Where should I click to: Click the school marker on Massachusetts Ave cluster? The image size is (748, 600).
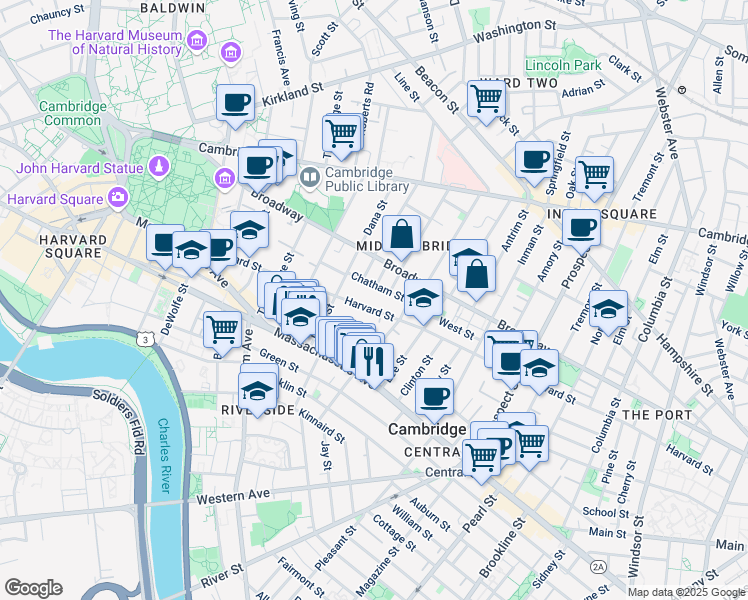pyautogui.click(x=300, y=320)
